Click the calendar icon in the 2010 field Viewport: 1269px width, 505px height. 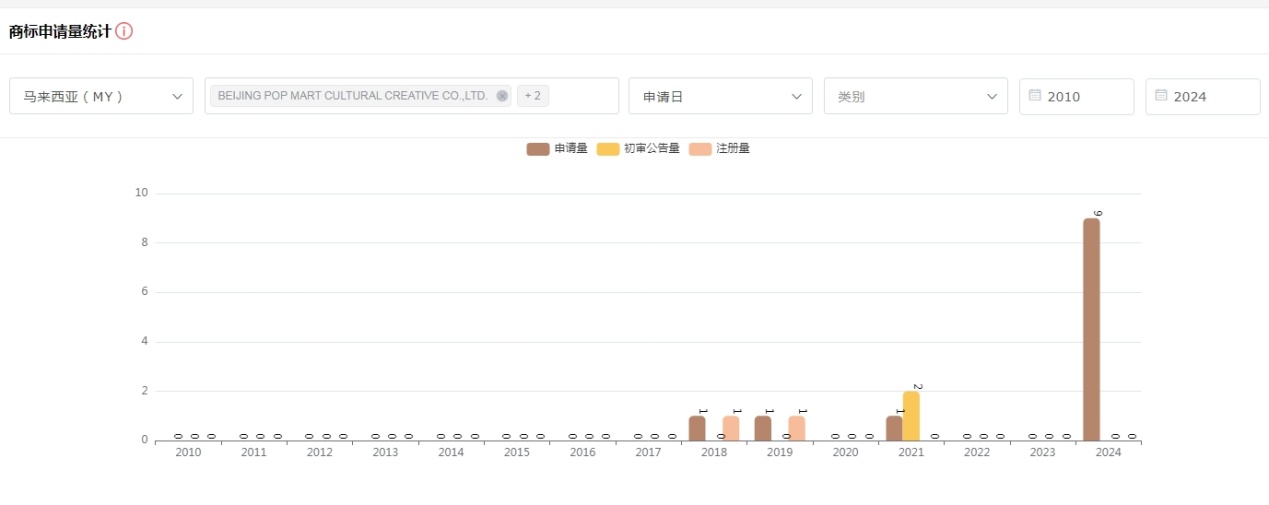[x=1034, y=96]
